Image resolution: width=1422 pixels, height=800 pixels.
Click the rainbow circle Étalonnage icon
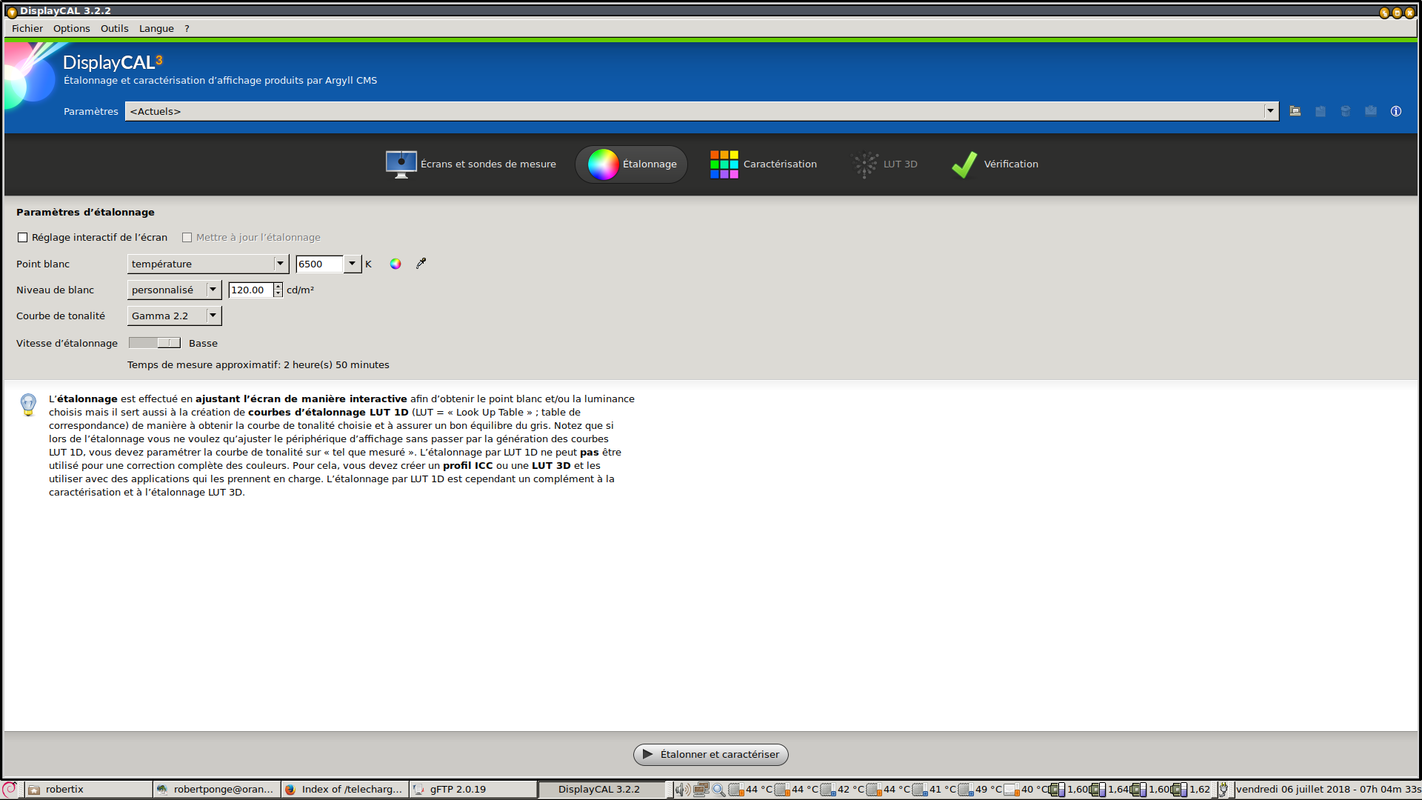(603, 164)
